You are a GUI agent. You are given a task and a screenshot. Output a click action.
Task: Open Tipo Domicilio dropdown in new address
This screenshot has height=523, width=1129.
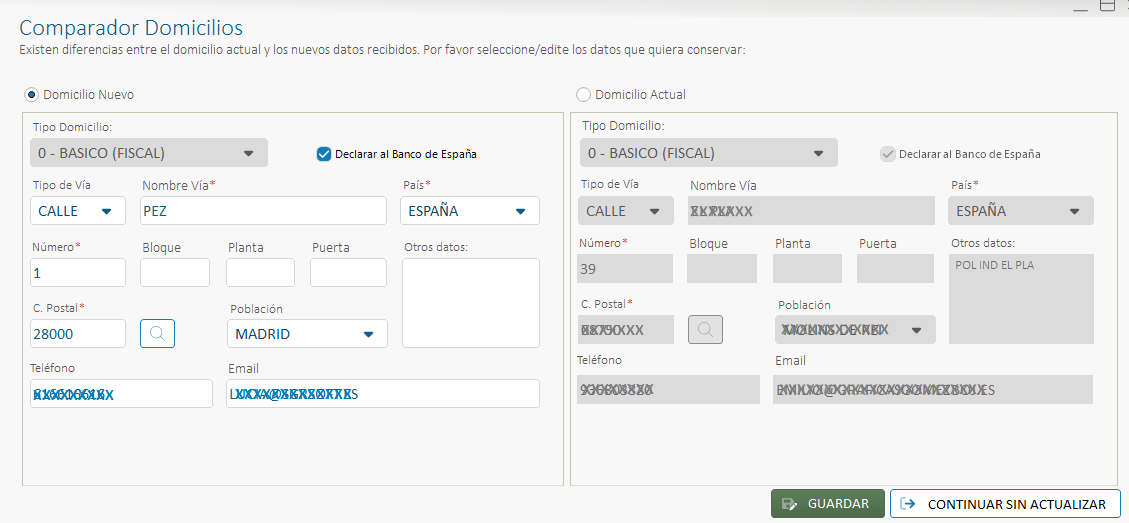(x=149, y=153)
